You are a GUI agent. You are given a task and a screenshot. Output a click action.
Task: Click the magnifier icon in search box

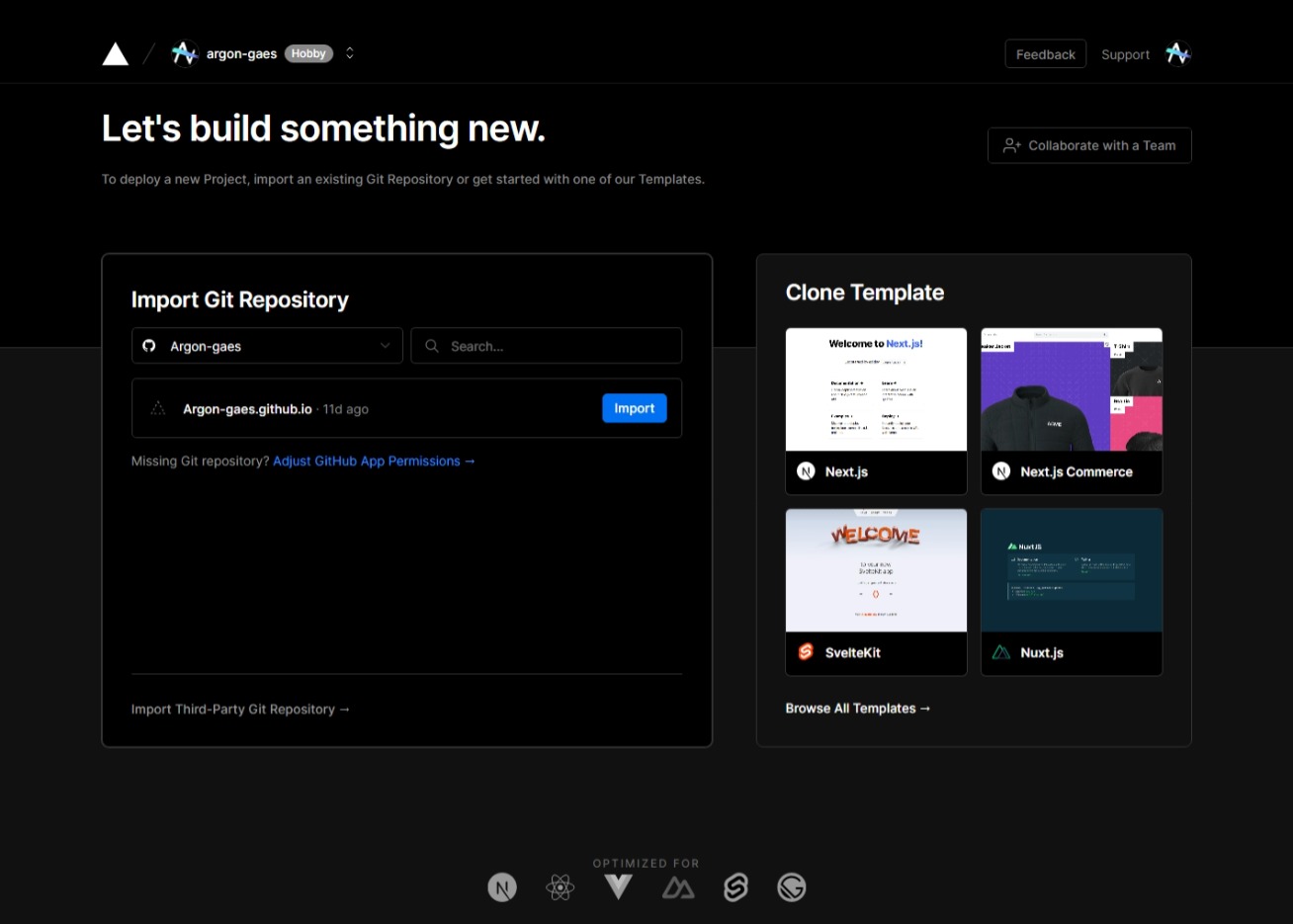[x=432, y=346]
